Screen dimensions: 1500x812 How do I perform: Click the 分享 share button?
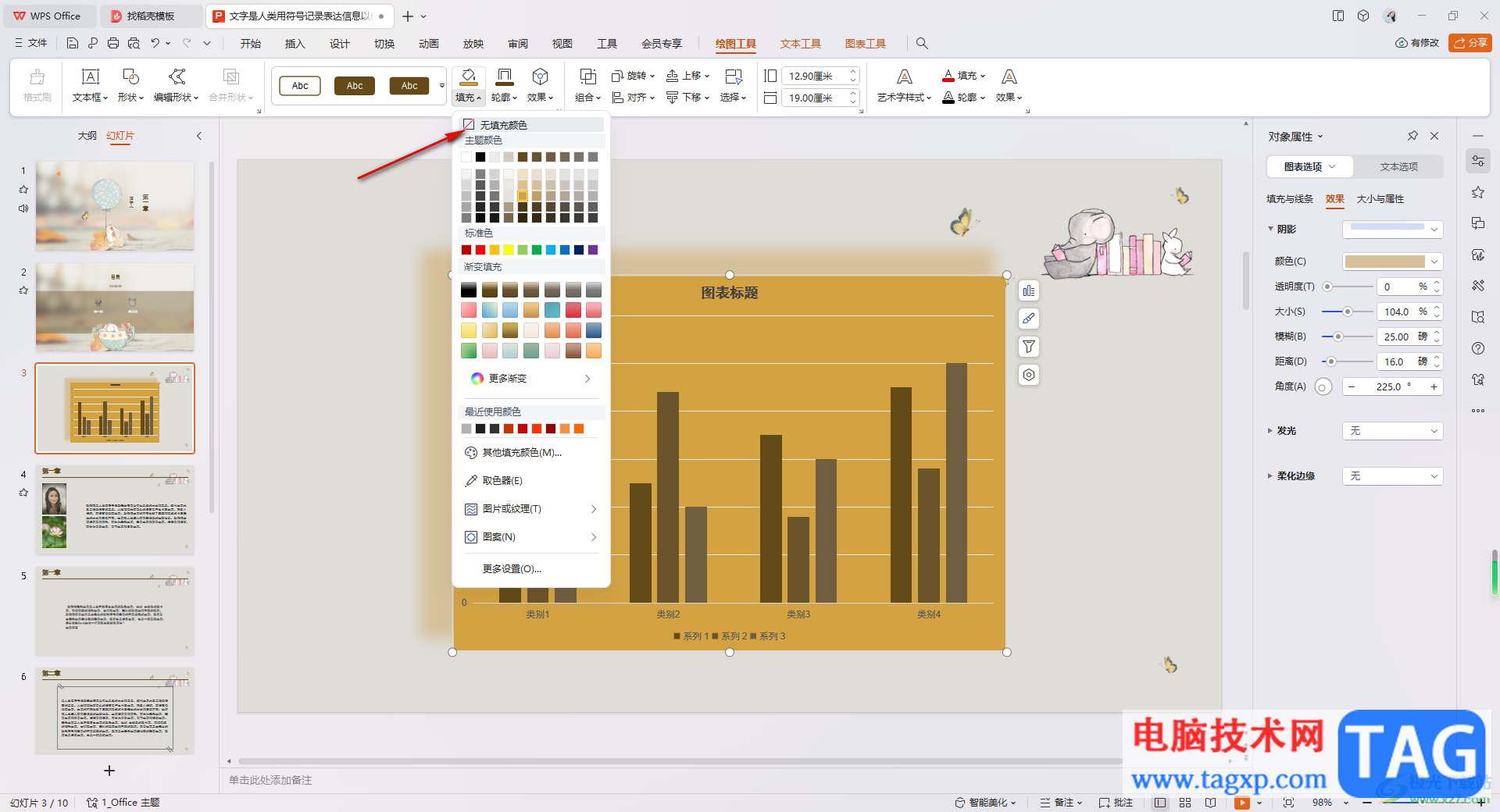pyautogui.click(x=1470, y=43)
